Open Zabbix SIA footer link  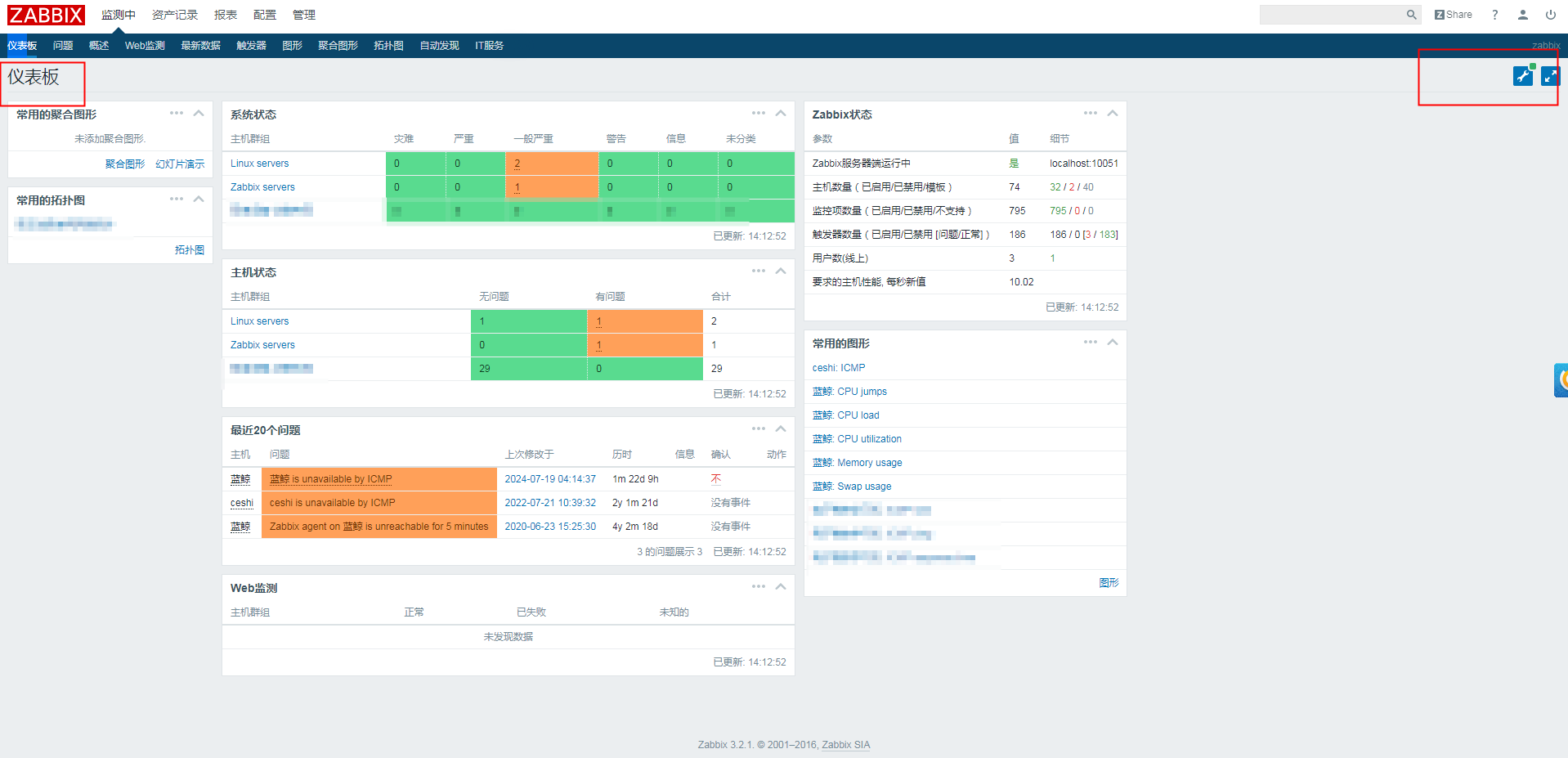click(x=846, y=745)
